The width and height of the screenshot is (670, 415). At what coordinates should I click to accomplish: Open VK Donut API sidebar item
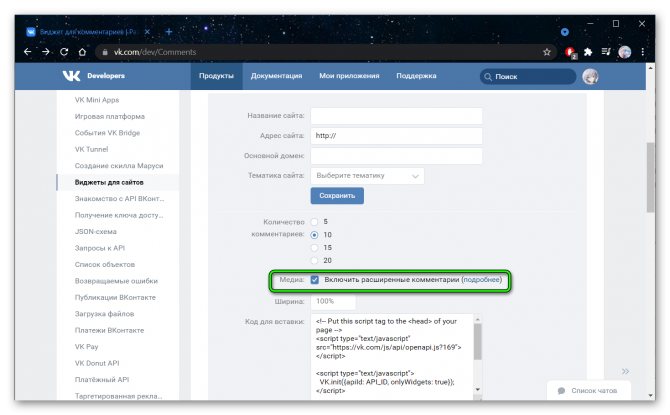97,363
